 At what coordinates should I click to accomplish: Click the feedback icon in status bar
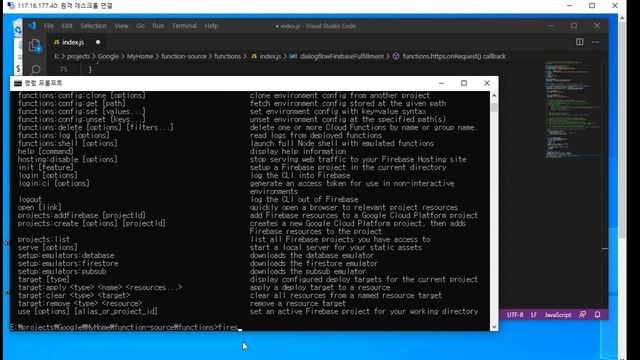583,315
